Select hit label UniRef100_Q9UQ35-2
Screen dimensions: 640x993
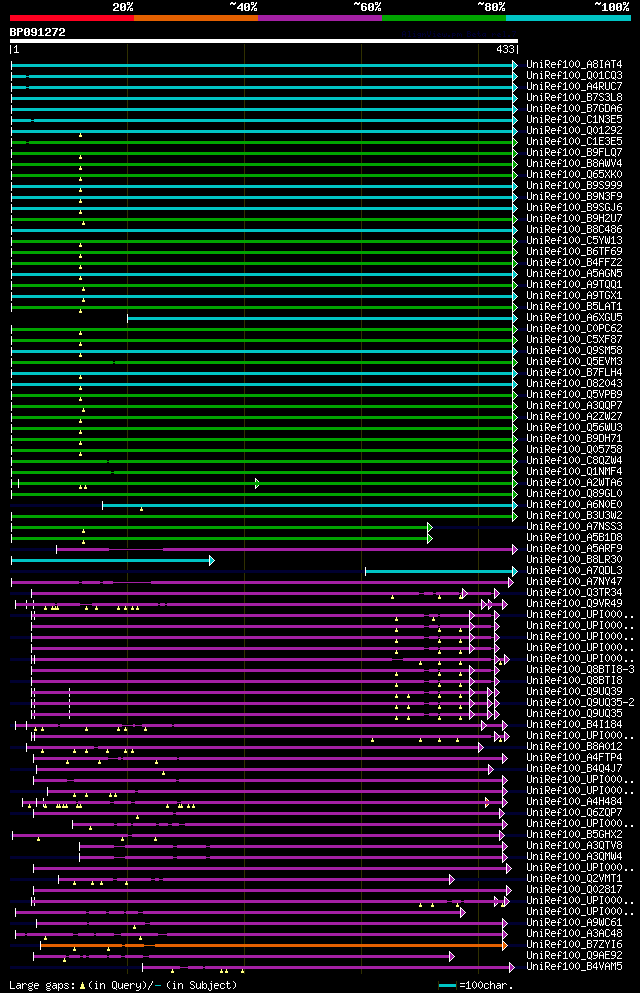(x=580, y=702)
